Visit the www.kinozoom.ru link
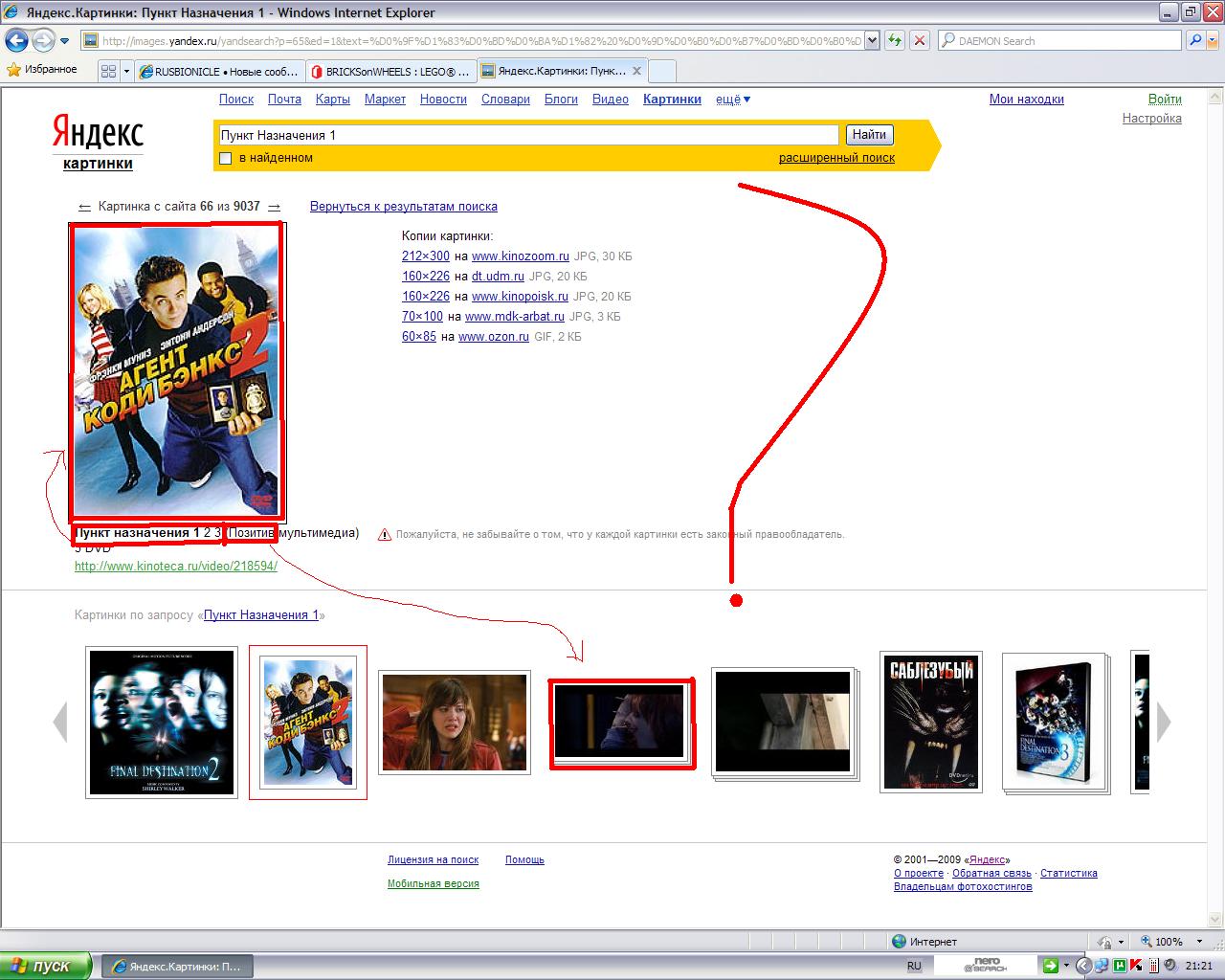The width and height of the screenshot is (1225, 980). point(521,256)
